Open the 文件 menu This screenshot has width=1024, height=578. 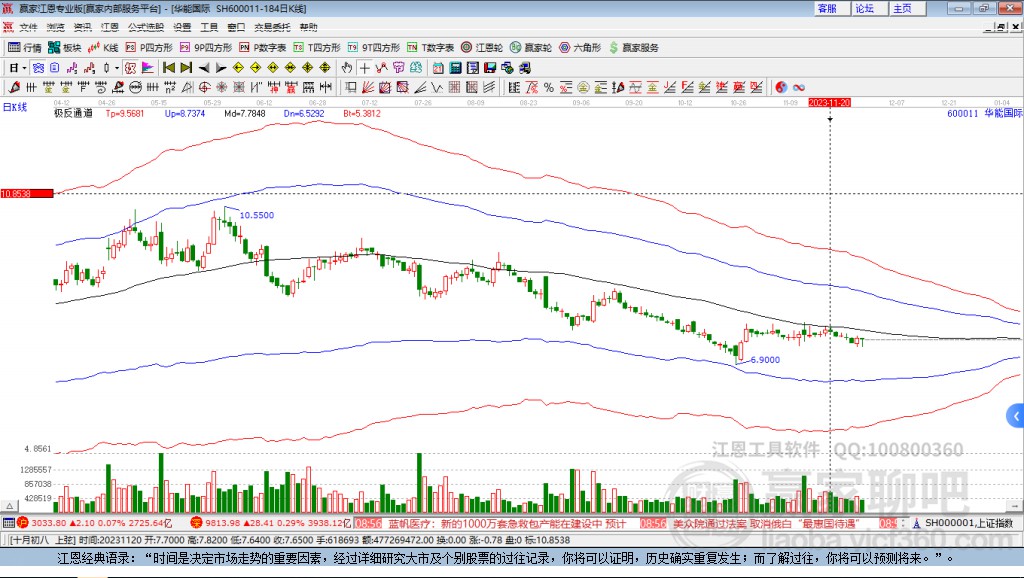click(x=28, y=27)
